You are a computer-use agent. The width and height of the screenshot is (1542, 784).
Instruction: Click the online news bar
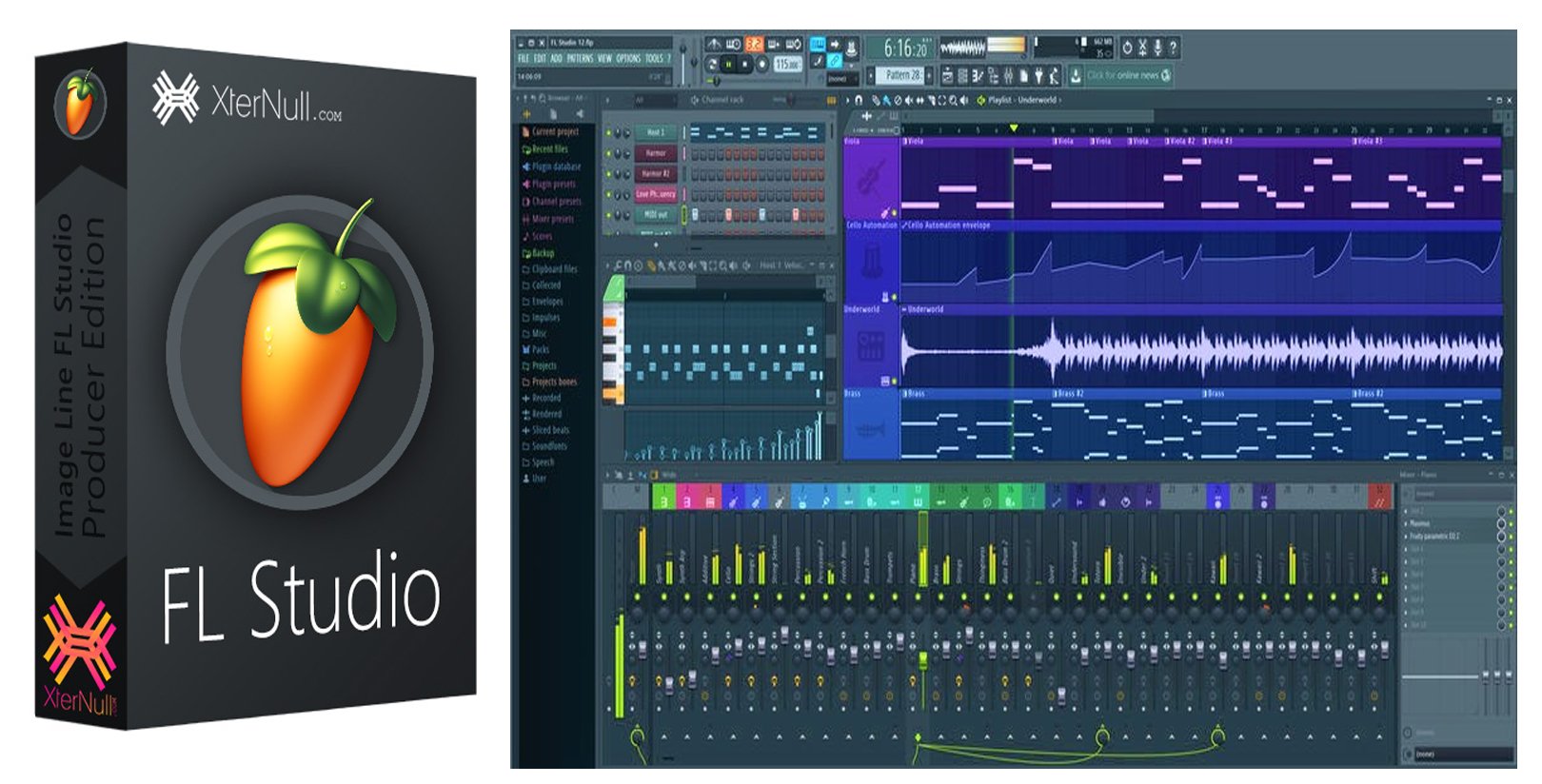pos(1128,74)
